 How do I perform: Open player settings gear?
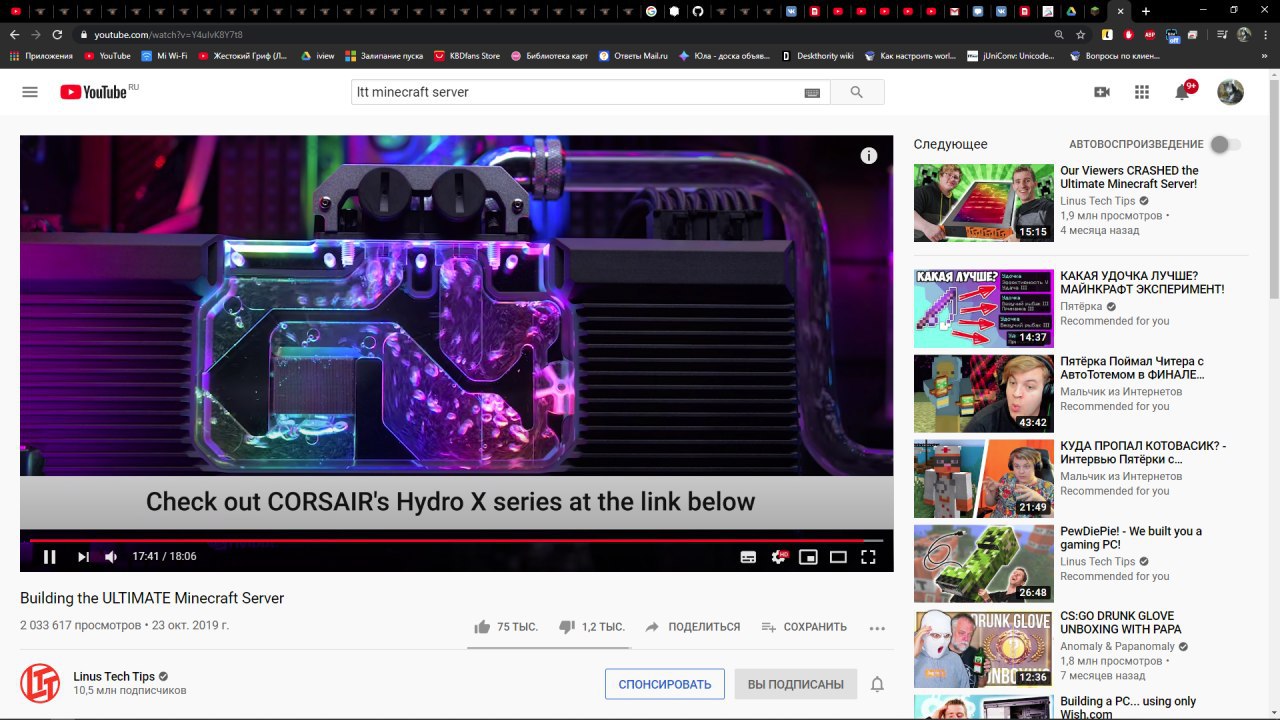tap(778, 557)
